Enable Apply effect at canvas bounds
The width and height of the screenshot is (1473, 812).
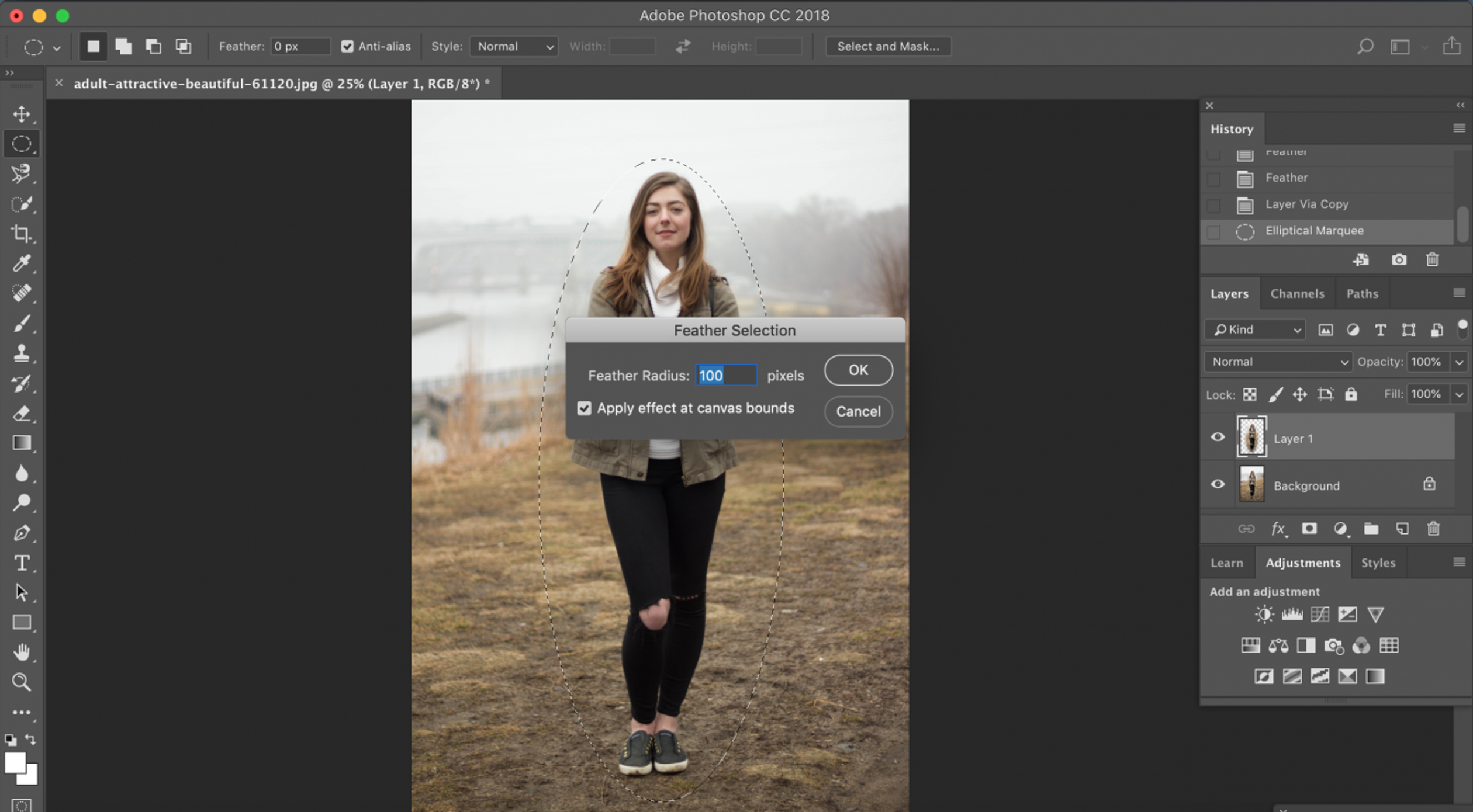click(x=585, y=407)
